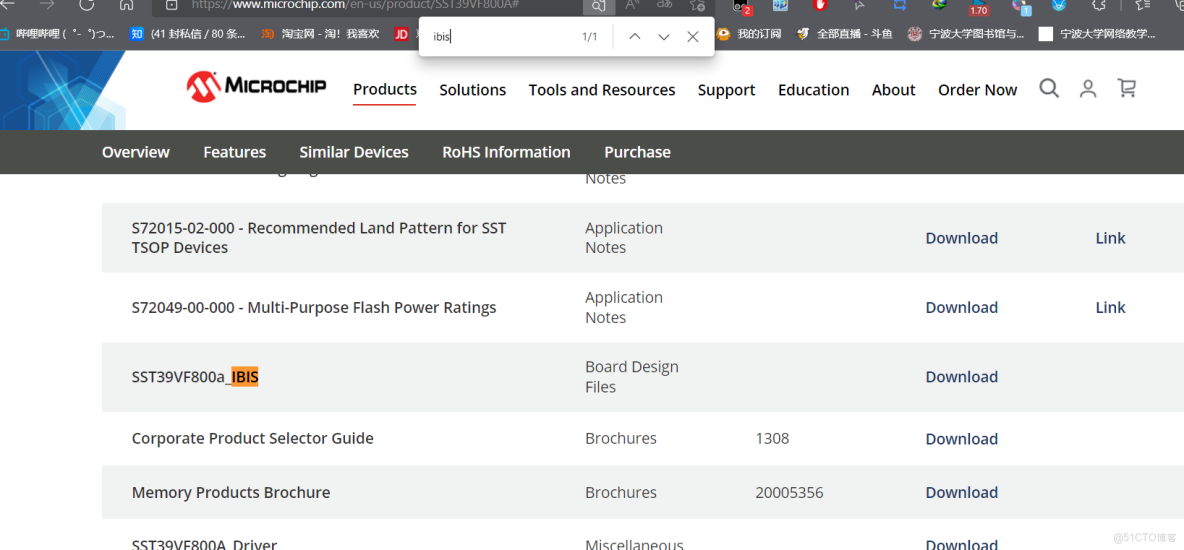This screenshot has width=1184, height=550.
Task: Switch to Similar Devices section tab
Action: click(353, 152)
